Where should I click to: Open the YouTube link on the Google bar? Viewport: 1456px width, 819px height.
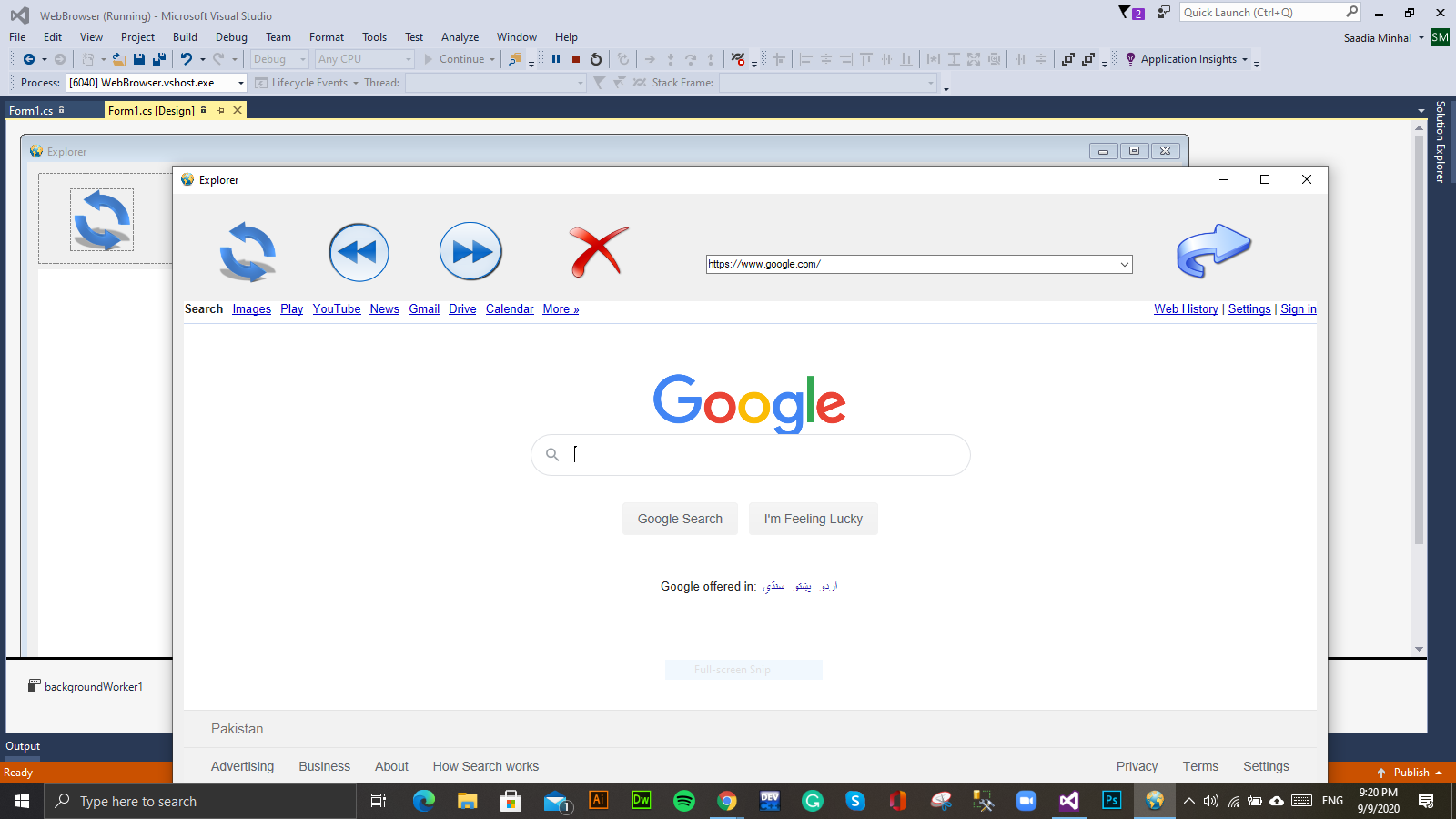tap(336, 308)
